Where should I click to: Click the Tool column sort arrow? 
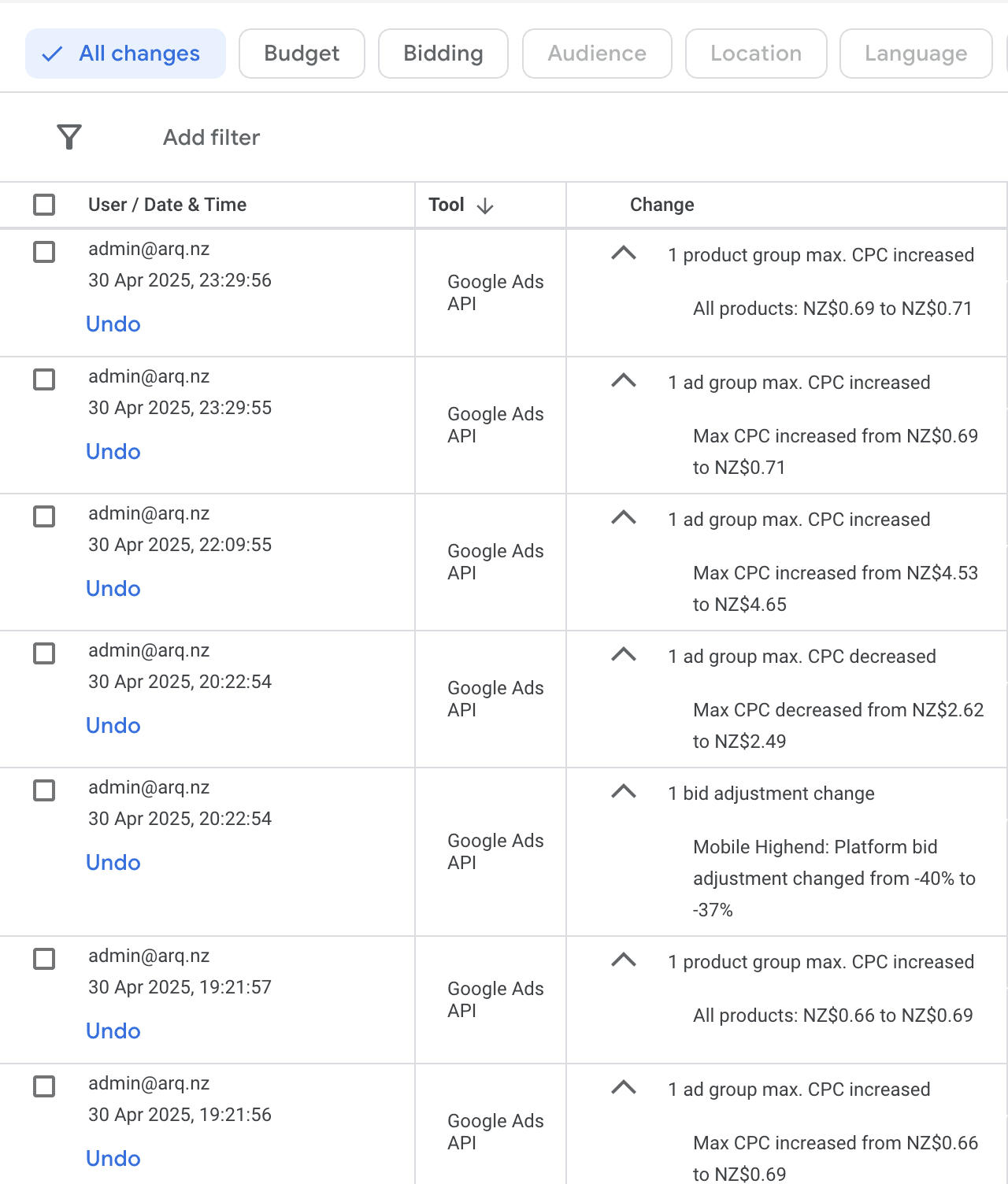click(485, 205)
